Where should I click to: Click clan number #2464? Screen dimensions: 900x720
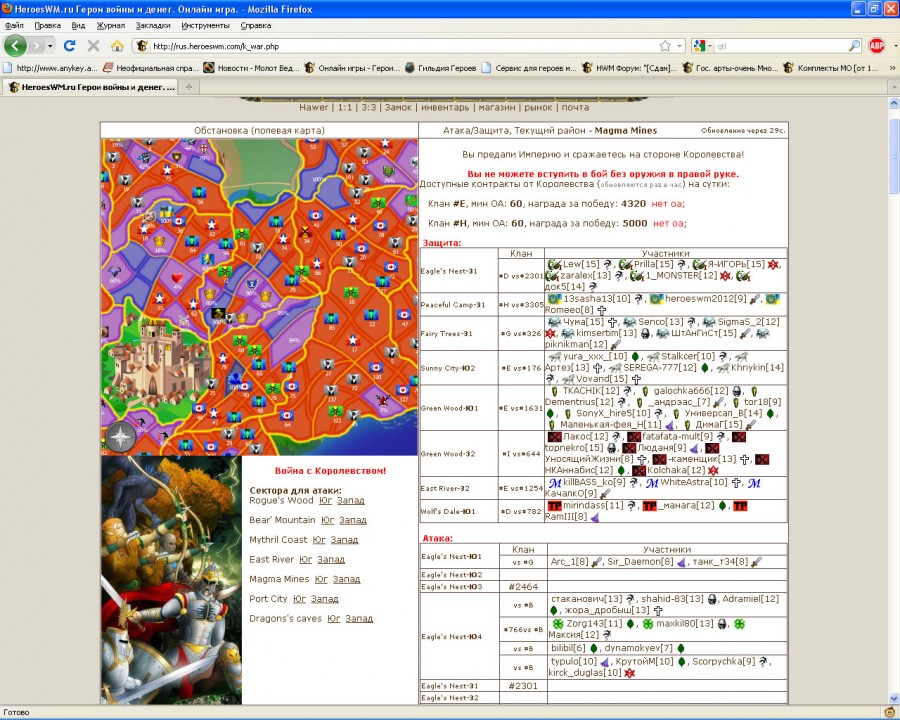pyautogui.click(x=523, y=587)
